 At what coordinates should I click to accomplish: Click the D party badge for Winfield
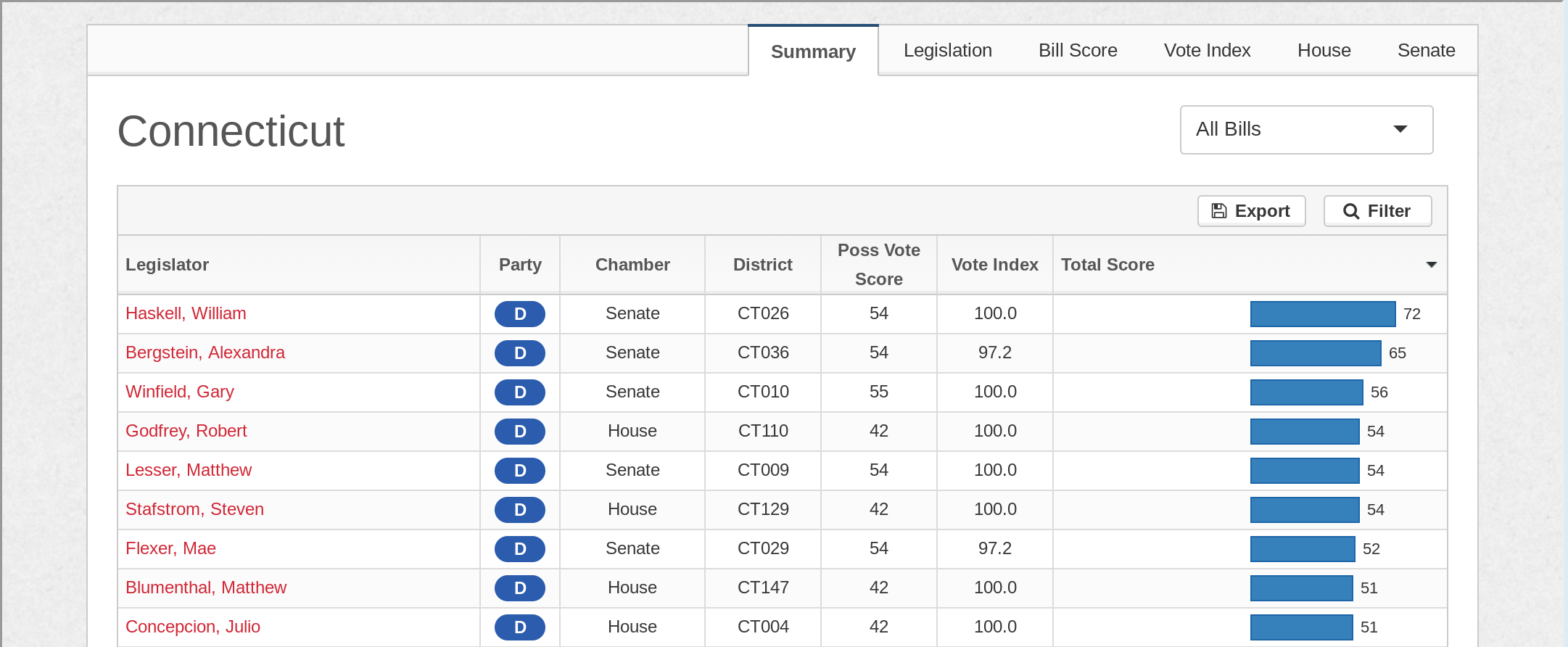pos(519,392)
